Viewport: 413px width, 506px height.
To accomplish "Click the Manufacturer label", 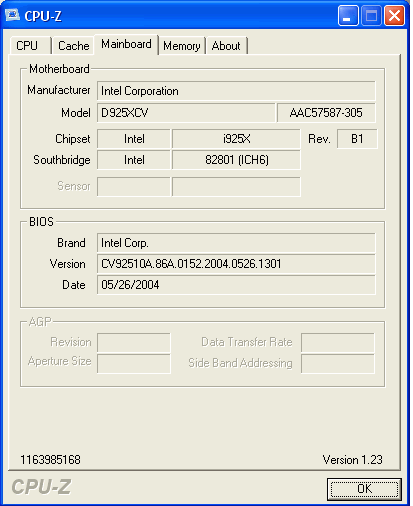I will point(59,90).
